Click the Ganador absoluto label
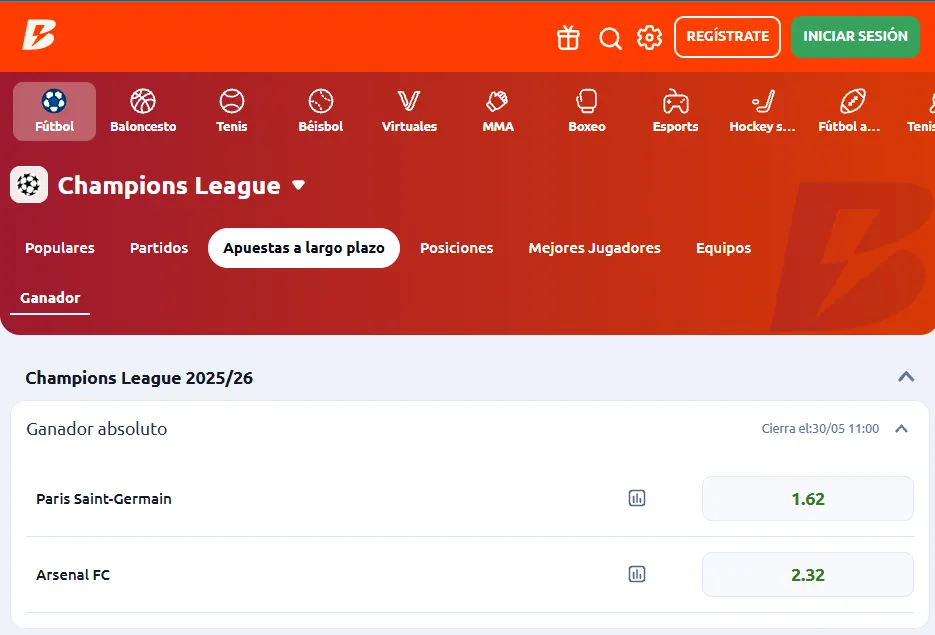The height and width of the screenshot is (635, 935). tap(97, 429)
